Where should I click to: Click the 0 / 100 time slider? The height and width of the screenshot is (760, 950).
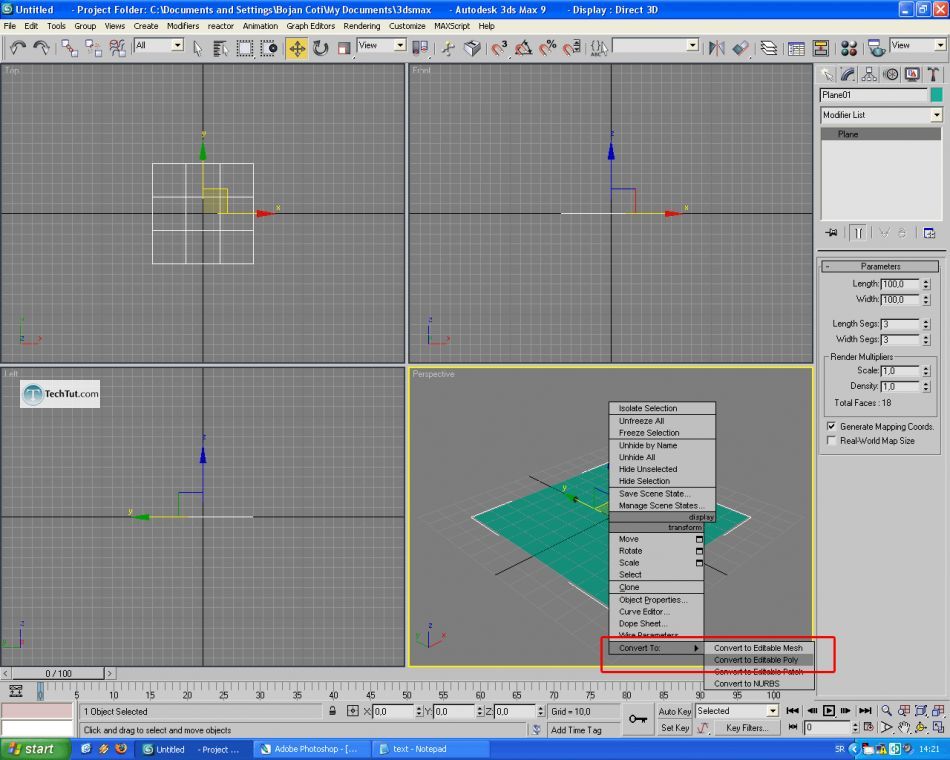(x=58, y=673)
